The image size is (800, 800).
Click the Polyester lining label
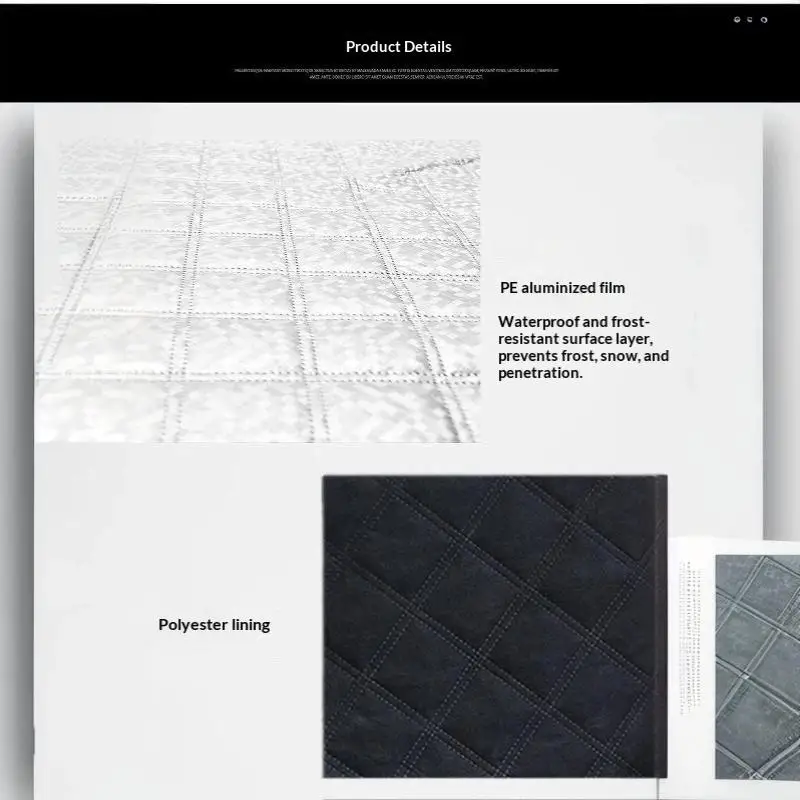click(214, 624)
